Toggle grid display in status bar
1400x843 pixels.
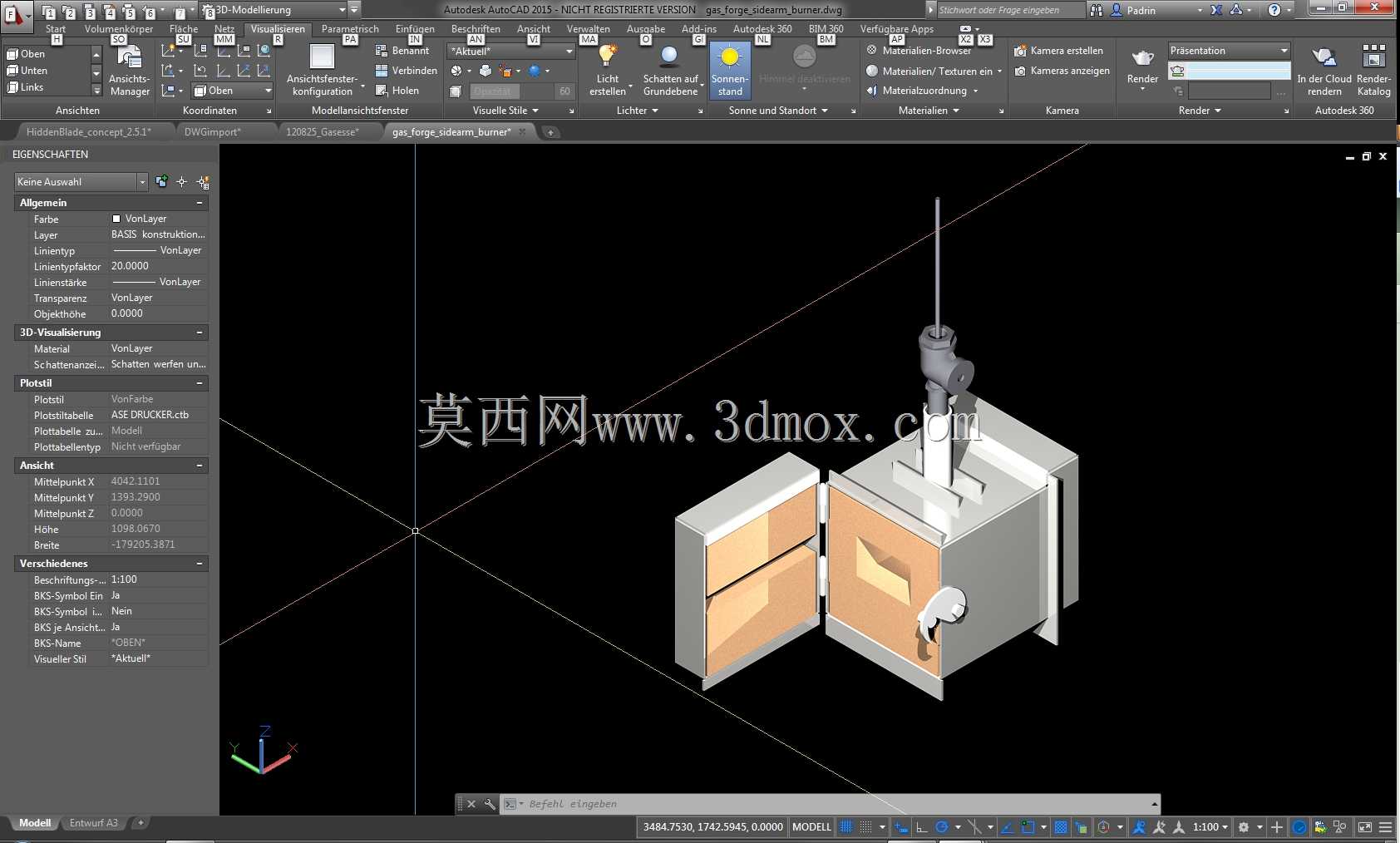(846, 827)
